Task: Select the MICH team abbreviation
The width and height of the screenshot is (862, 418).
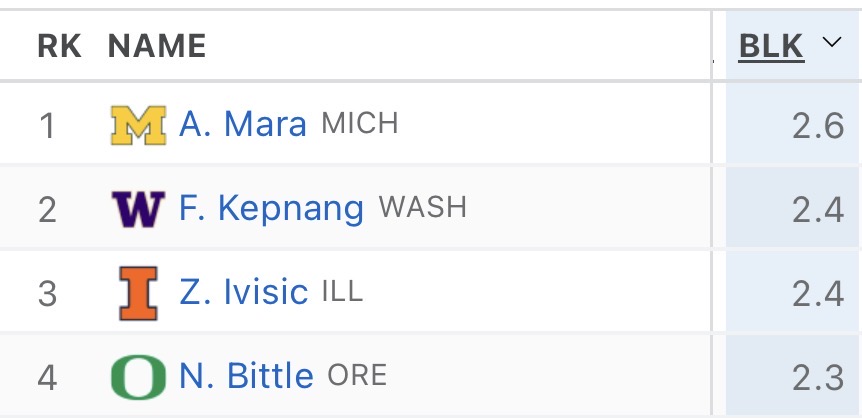Action: [360, 124]
